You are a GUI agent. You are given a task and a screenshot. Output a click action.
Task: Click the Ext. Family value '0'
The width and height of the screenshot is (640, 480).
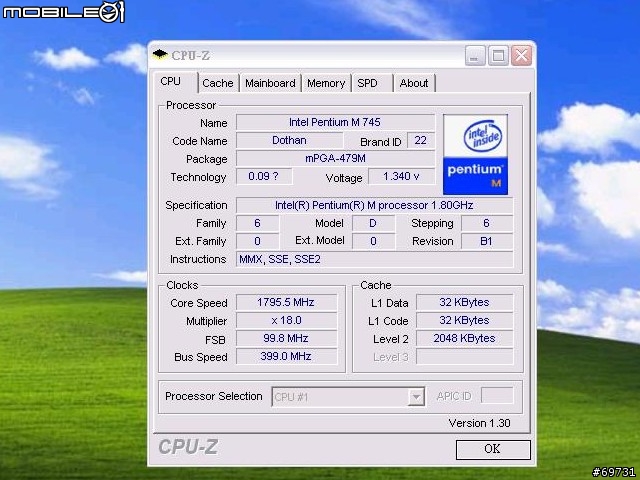pyautogui.click(x=257, y=241)
